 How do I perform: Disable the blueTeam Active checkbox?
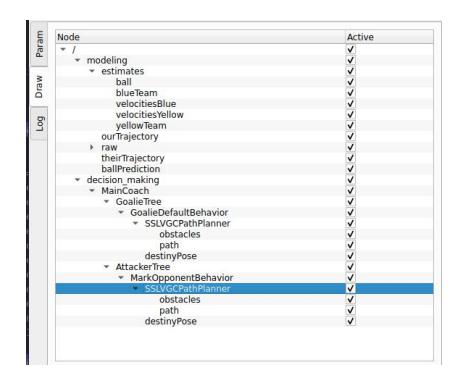pos(351,93)
